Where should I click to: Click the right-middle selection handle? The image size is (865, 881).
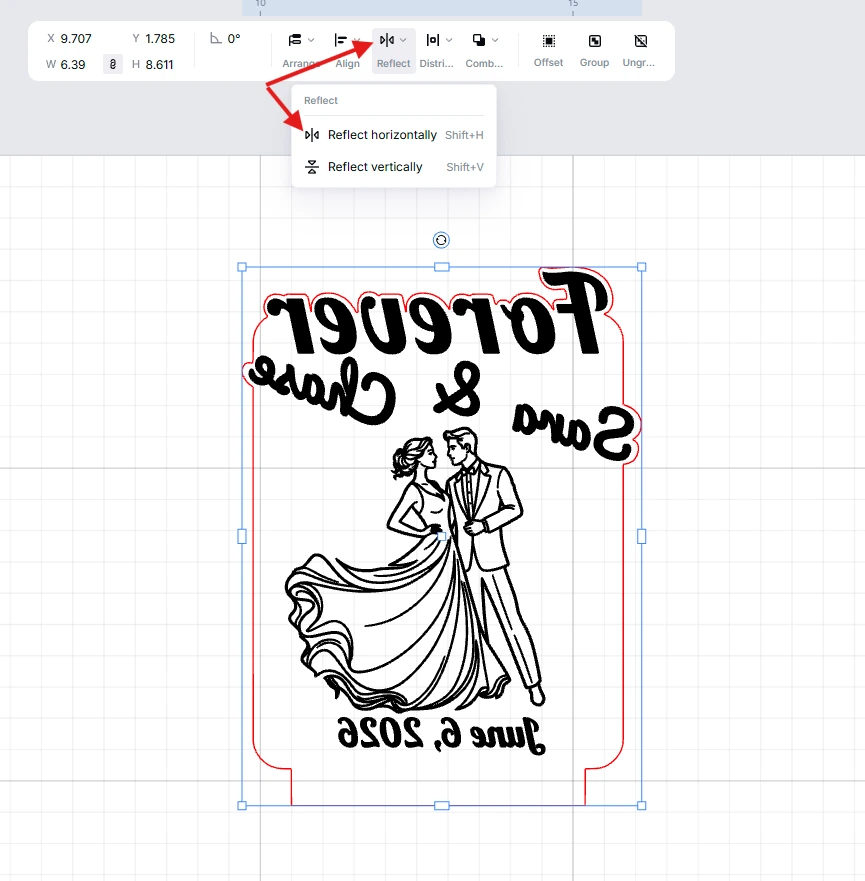point(641,537)
